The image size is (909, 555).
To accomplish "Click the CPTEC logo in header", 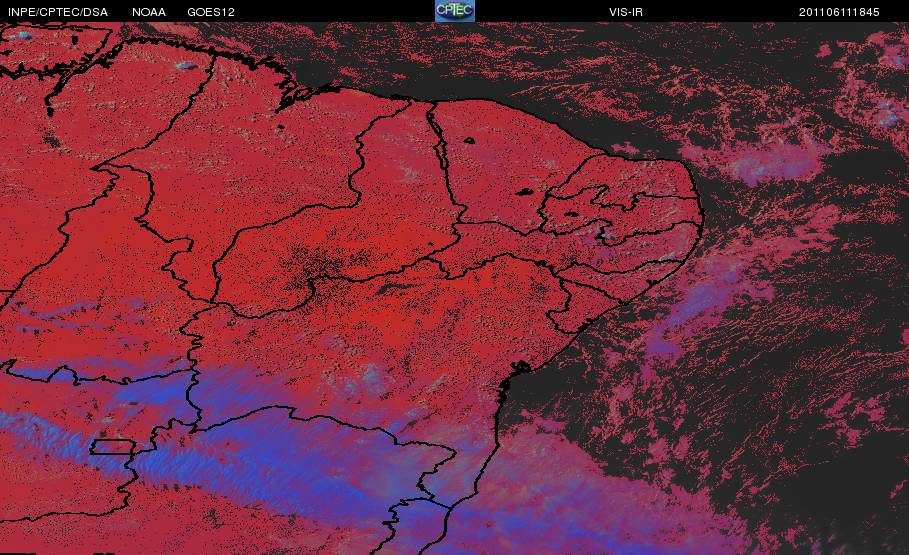I will tap(454, 10).
